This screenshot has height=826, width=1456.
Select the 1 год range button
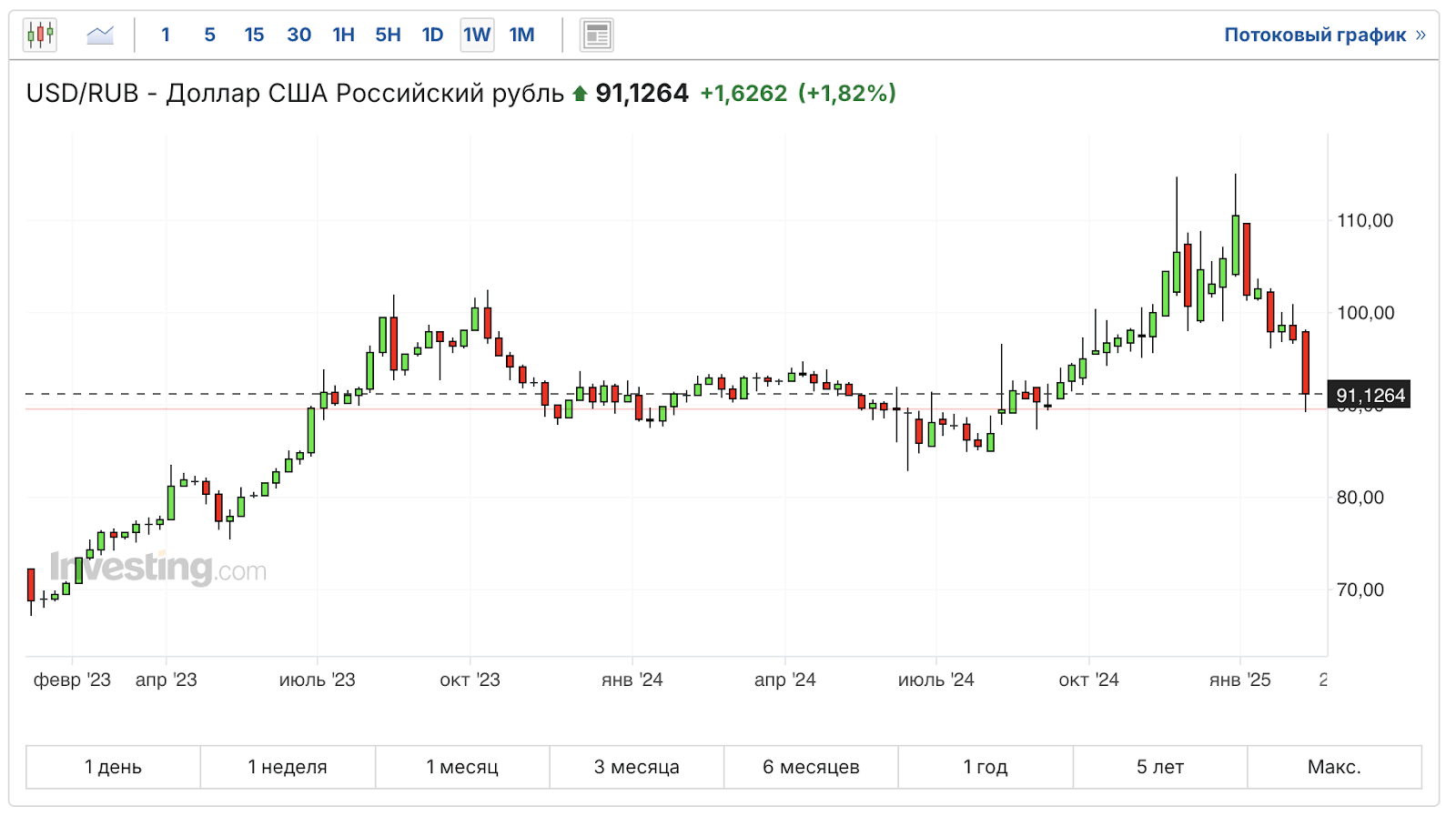(x=986, y=767)
